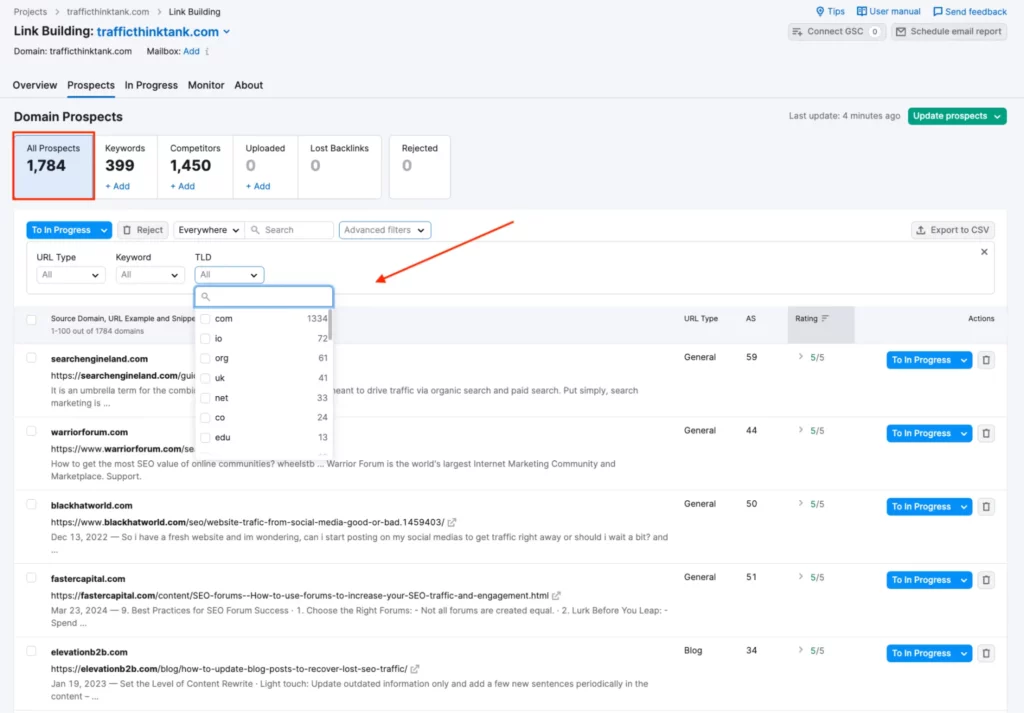Open the Monitor tab

[205, 85]
